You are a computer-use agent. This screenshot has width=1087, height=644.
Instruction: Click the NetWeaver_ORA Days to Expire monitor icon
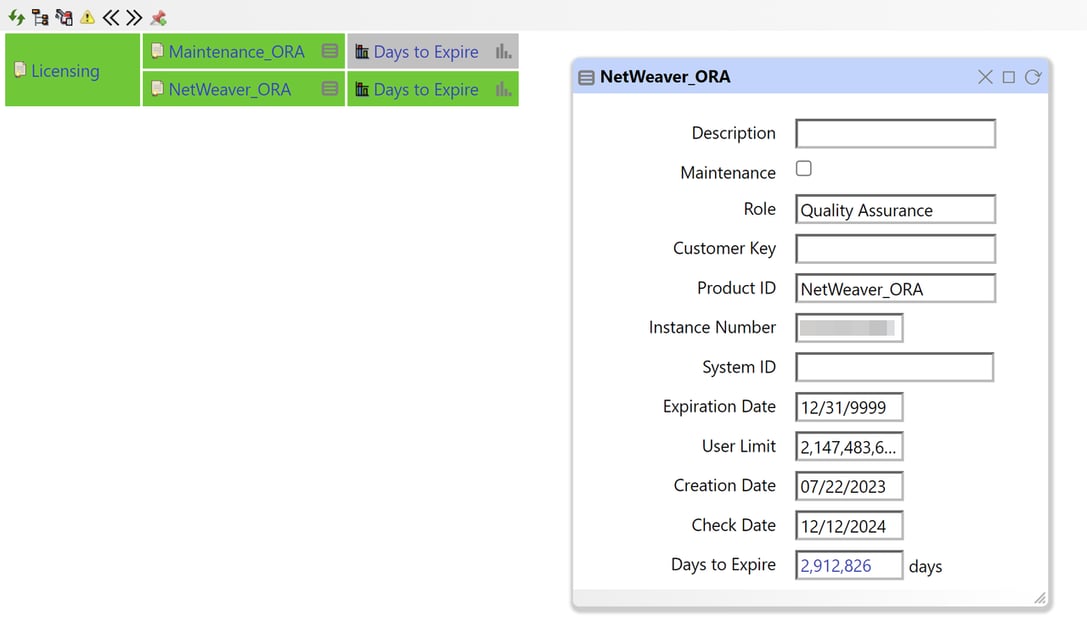(362, 89)
